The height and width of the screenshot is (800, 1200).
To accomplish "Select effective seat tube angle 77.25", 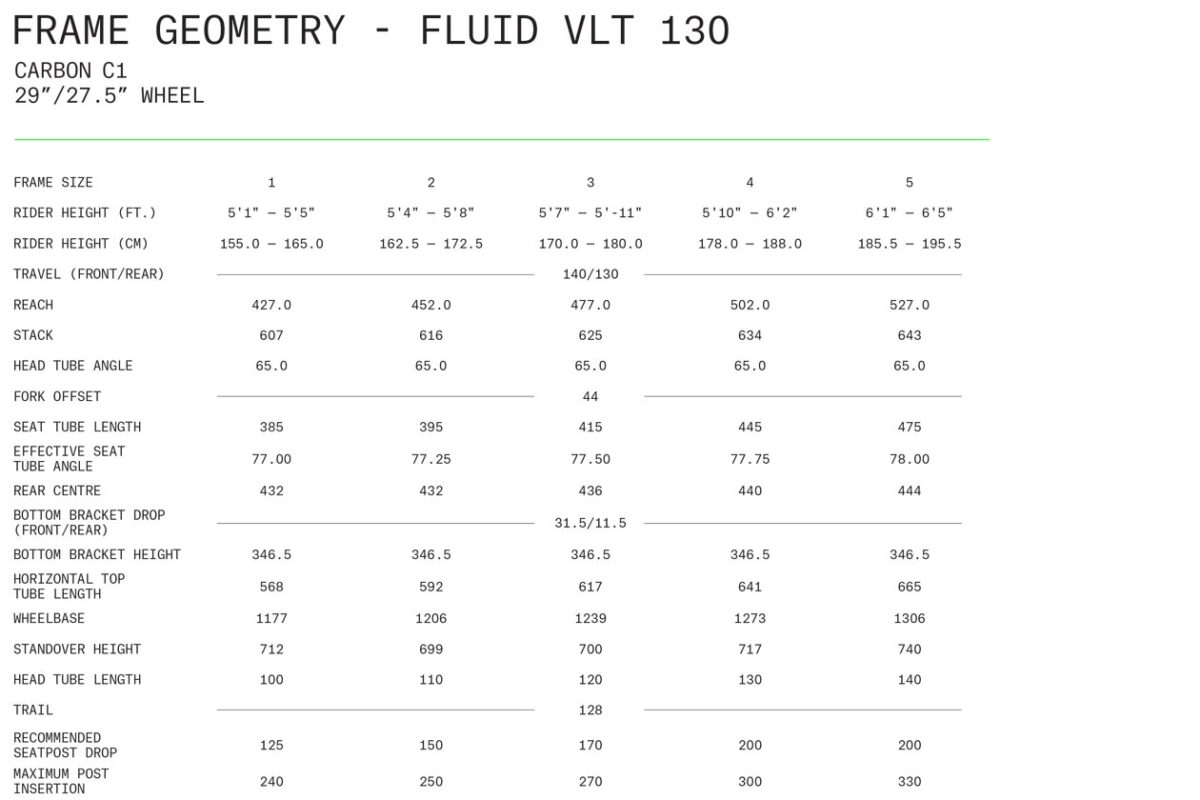I will click(431, 459).
